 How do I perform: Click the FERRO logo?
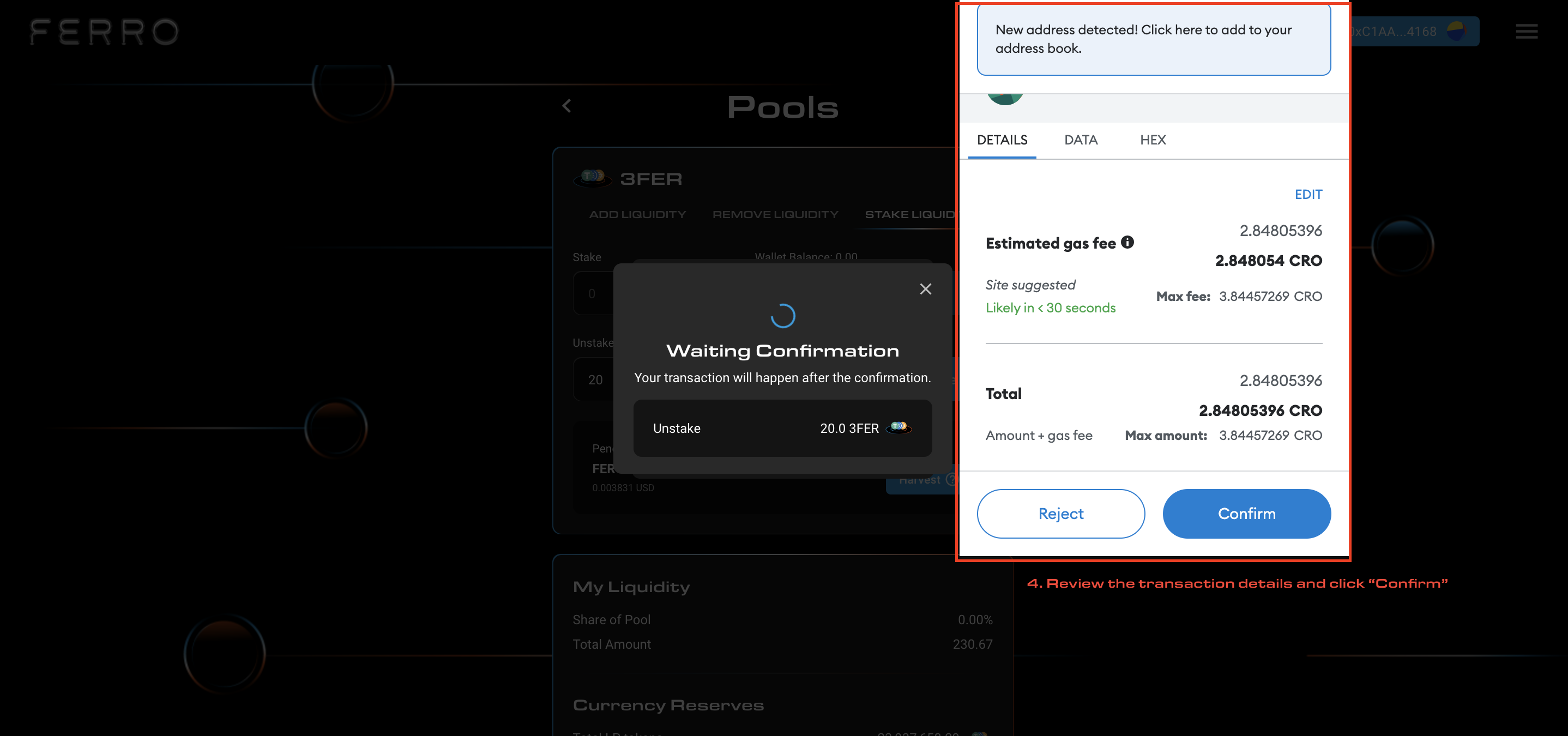(104, 32)
